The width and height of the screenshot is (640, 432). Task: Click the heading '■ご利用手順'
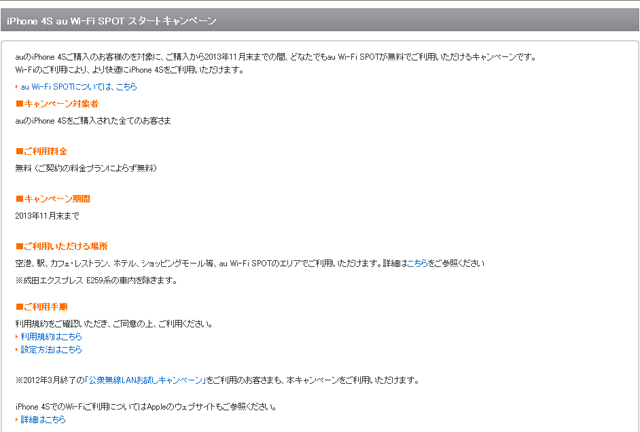pyautogui.click(x=41, y=307)
